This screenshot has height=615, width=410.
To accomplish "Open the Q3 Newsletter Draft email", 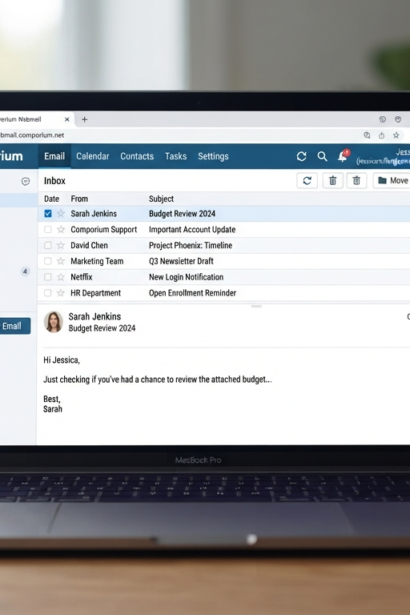I will pos(181,261).
